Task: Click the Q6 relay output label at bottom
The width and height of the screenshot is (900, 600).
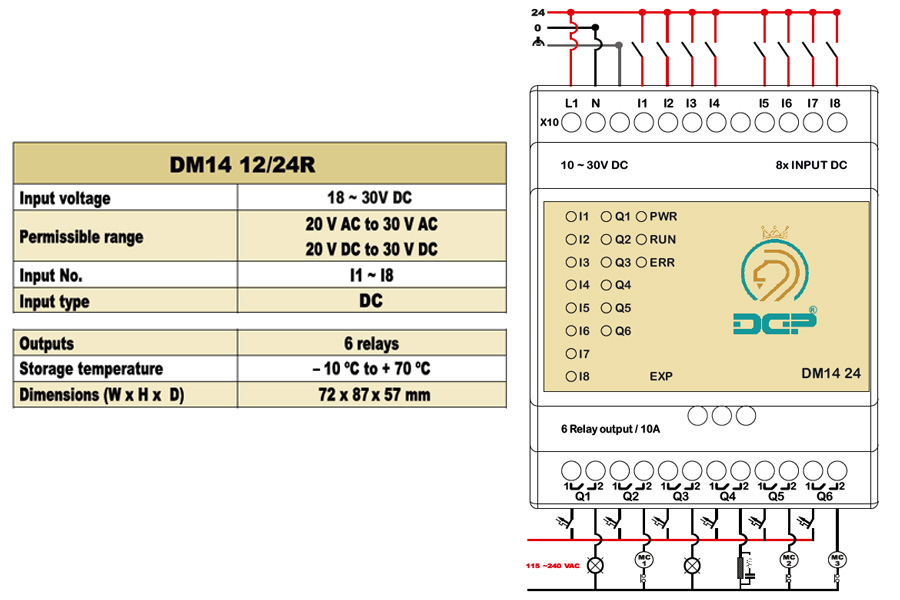Action: pyautogui.click(x=824, y=496)
